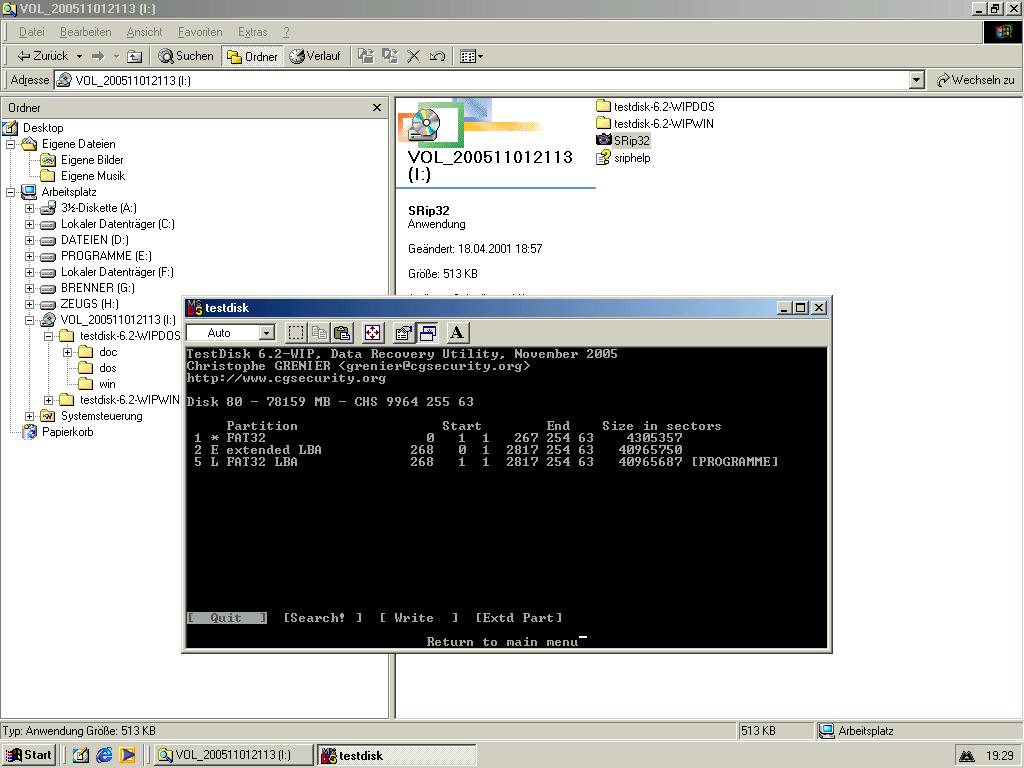Switch to VOL_200511012113 (I:) taskbar button
This screenshot has height=768, width=1024.
tap(234, 756)
